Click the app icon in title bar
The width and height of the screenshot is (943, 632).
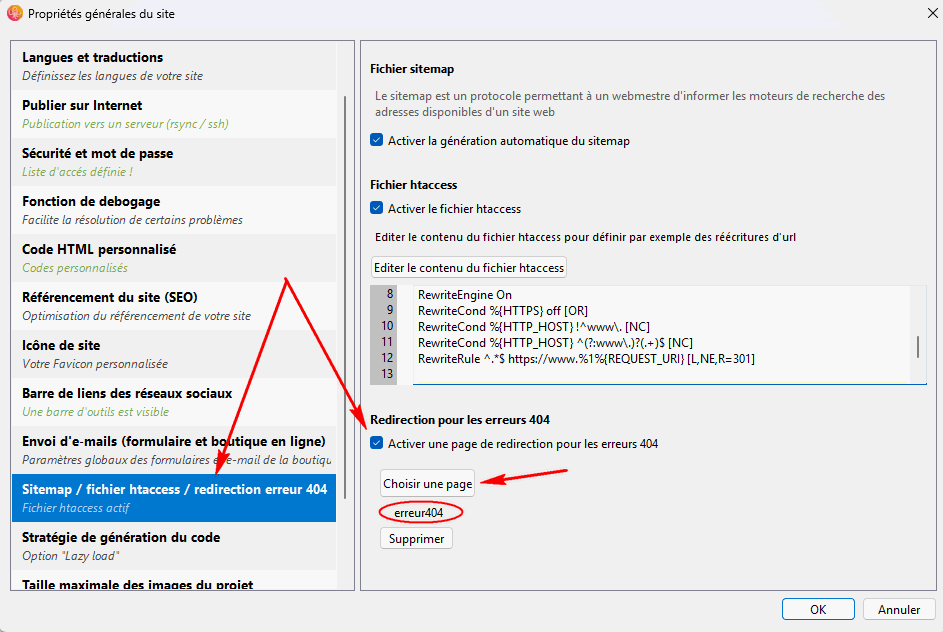point(14,13)
